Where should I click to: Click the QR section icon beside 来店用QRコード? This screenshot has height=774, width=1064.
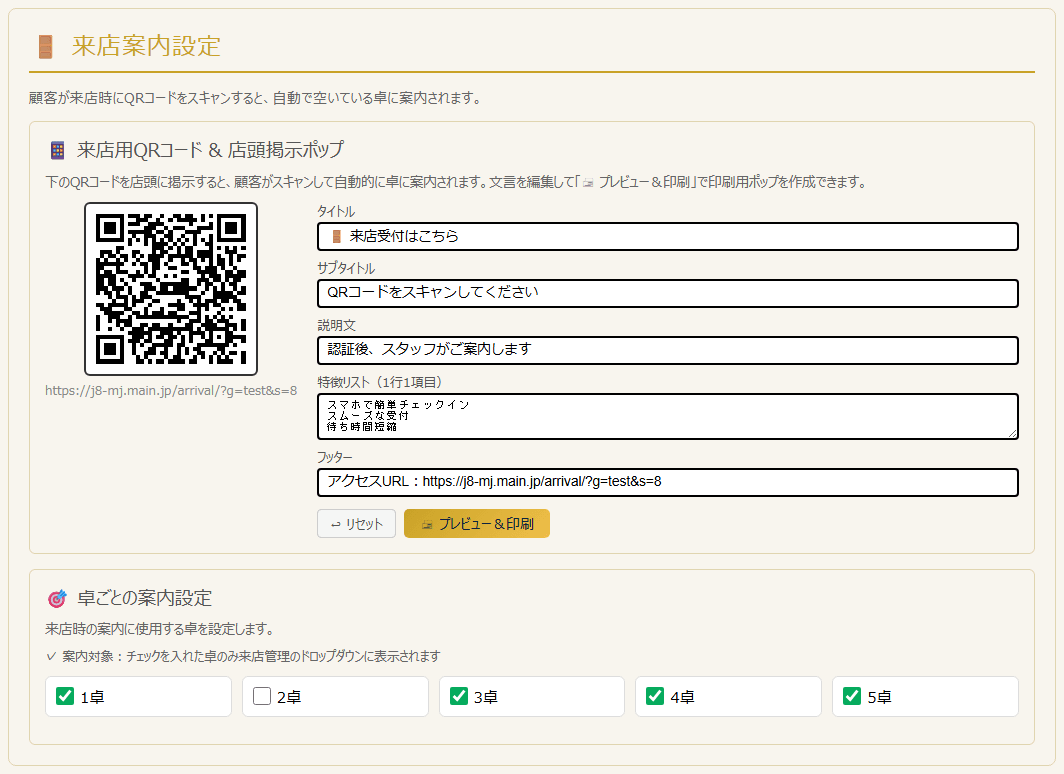(x=58, y=150)
